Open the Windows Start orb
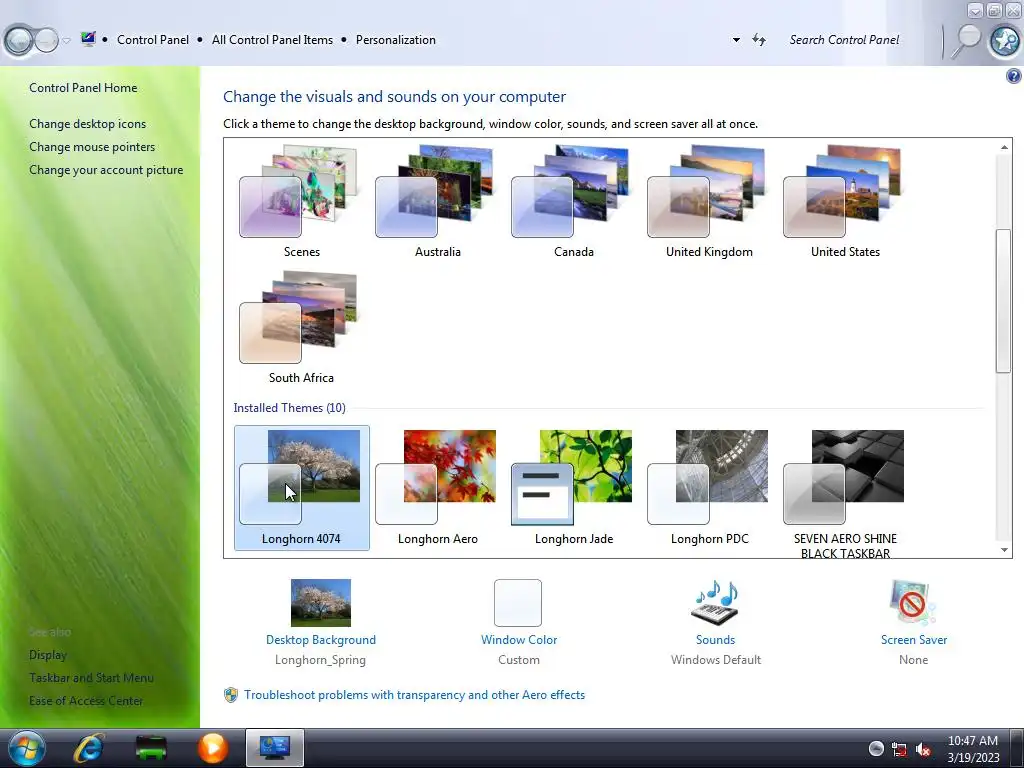 coord(27,748)
